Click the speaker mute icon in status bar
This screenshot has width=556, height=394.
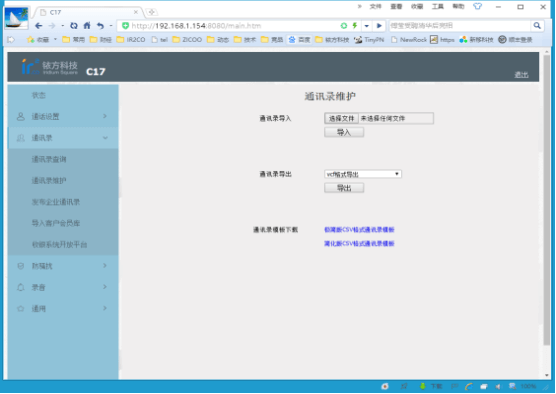pos(498,386)
